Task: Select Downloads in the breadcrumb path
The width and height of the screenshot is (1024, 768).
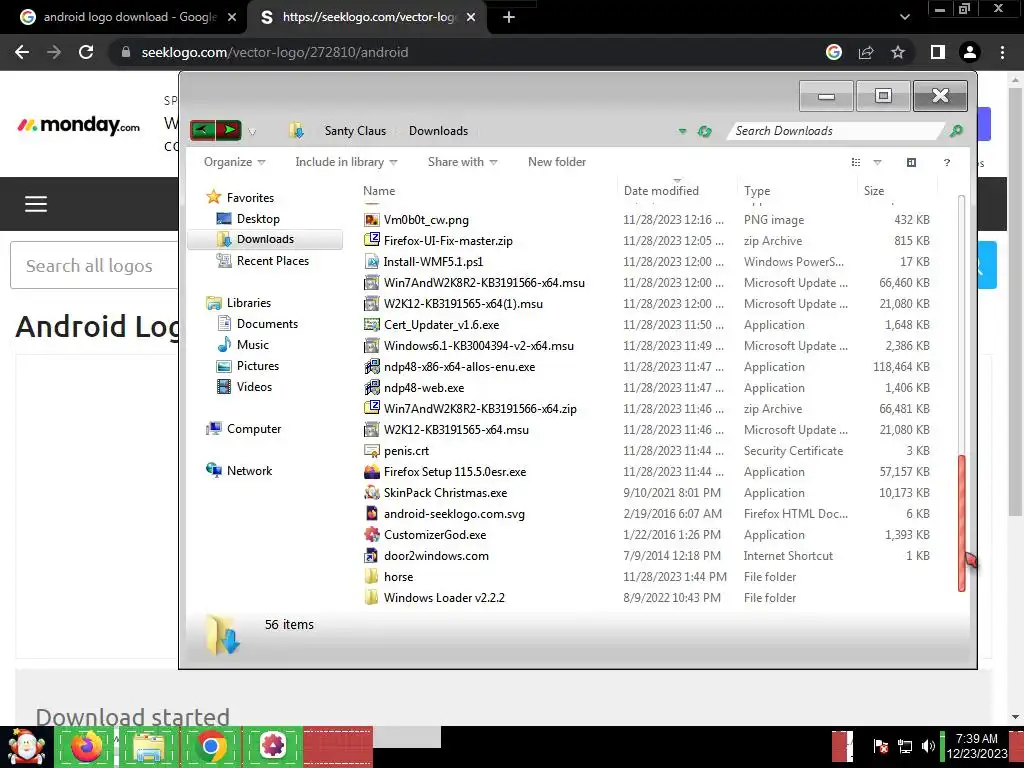Action: click(438, 131)
